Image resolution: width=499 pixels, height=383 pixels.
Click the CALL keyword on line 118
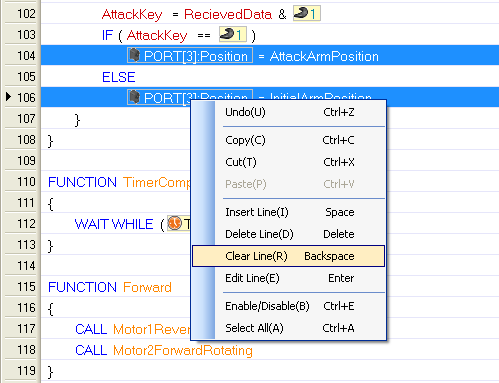(x=91, y=350)
